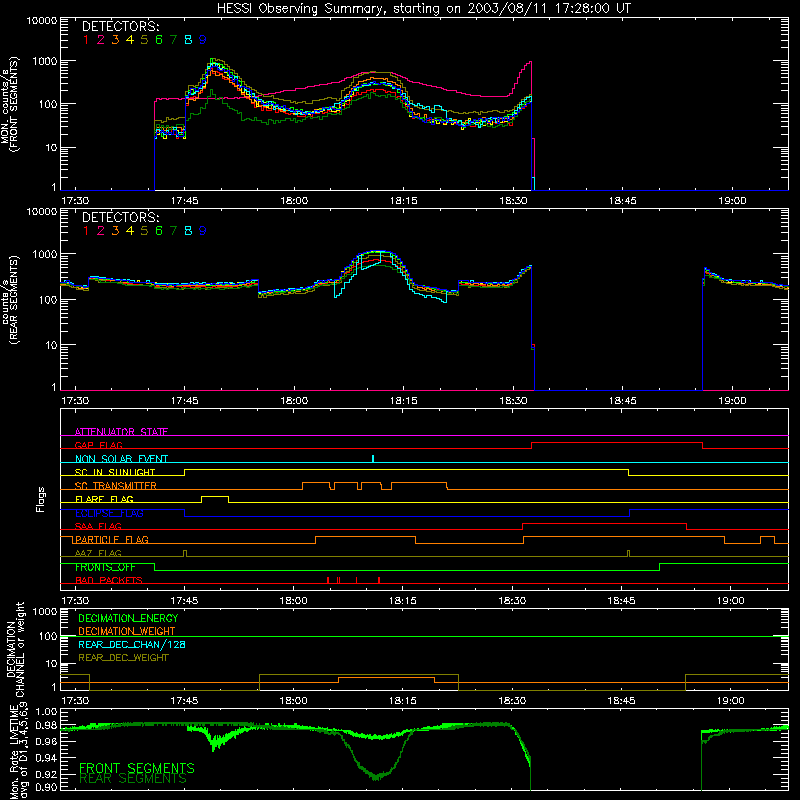The height and width of the screenshot is (800, 800).
Task: Click the DECIMATION_ENERGY legend label
Action: tap(128, 618)
